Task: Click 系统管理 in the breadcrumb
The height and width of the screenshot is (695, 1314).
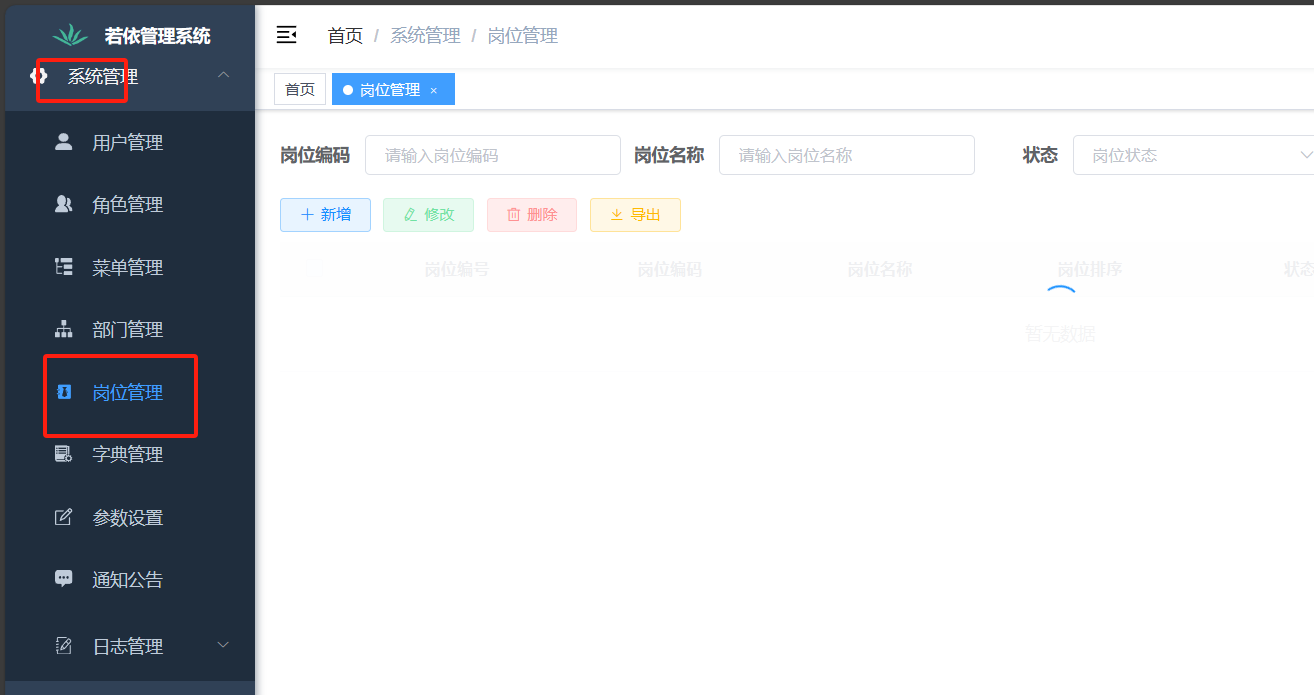Action: click(425, 36)
